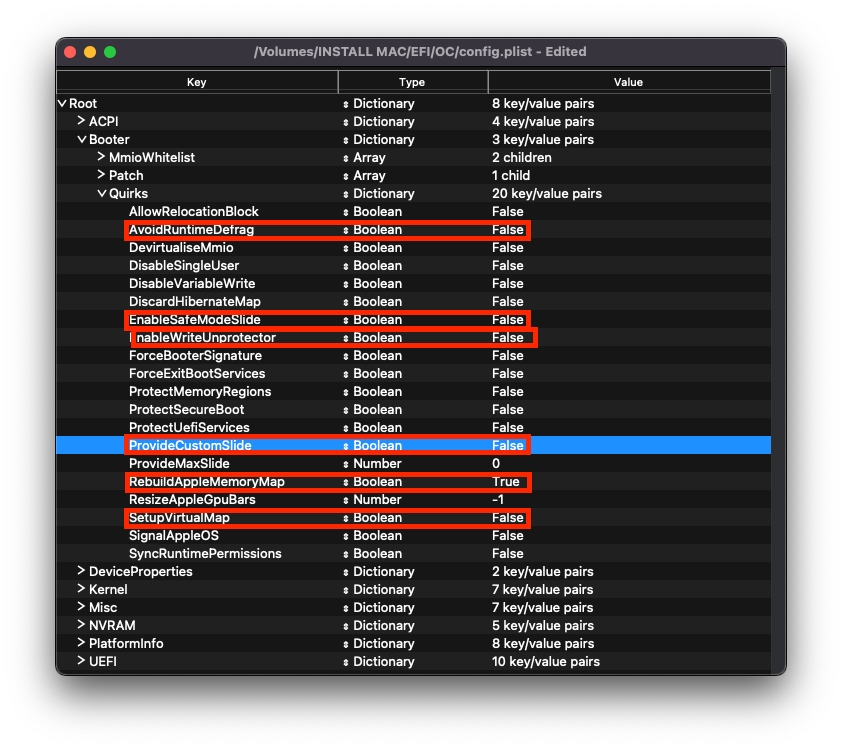Expand the Kernel dictionary
Screen dimensions: 842x749
coord(82,590)
